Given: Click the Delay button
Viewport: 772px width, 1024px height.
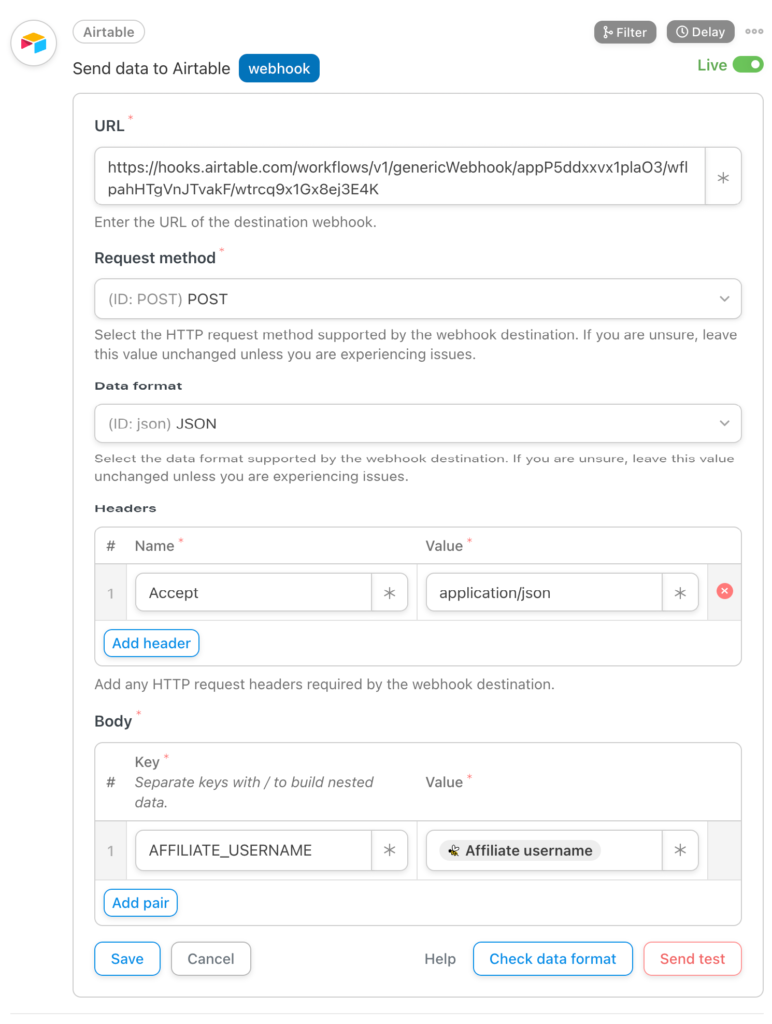Looking at the screenshot, I should 700,32.
